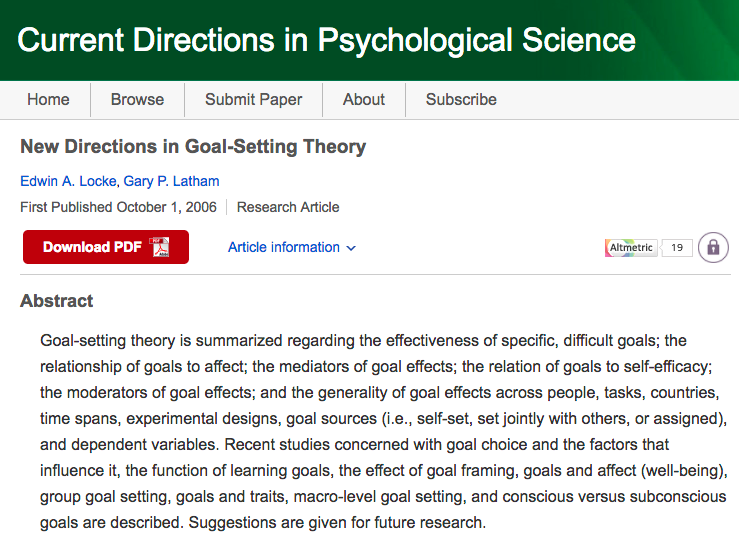Image resolution: width=739 pixels, height=539 pixels.
Task: Open author Gary P. Latham's link
Action: (x=171, y=181)
